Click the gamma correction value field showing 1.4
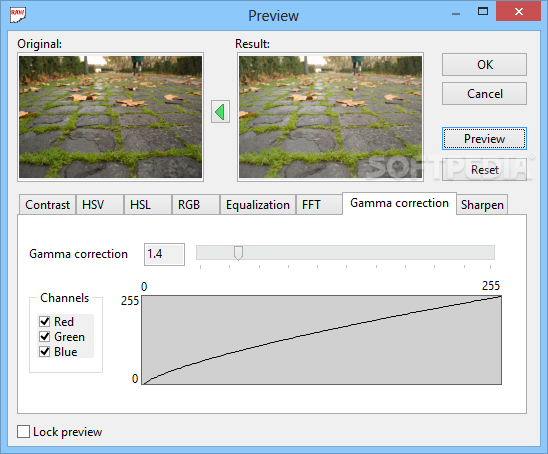This screenshot has height=454, width=548. [164, 254]
